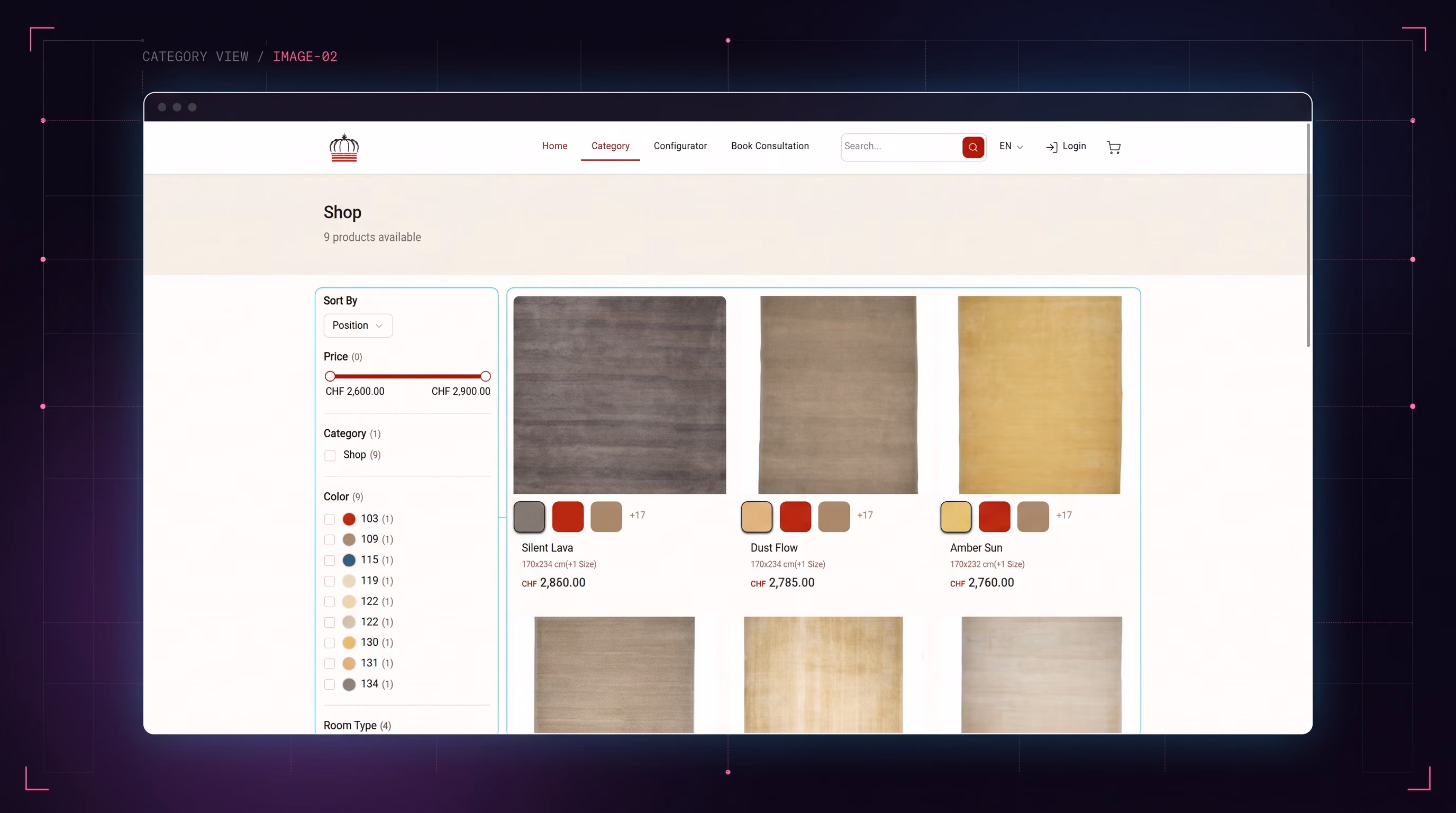The width and height of the screenshot is (1456, 813).
Task: Show +17 more colors for Amber Sun
Action: (x=1064, y=515)
